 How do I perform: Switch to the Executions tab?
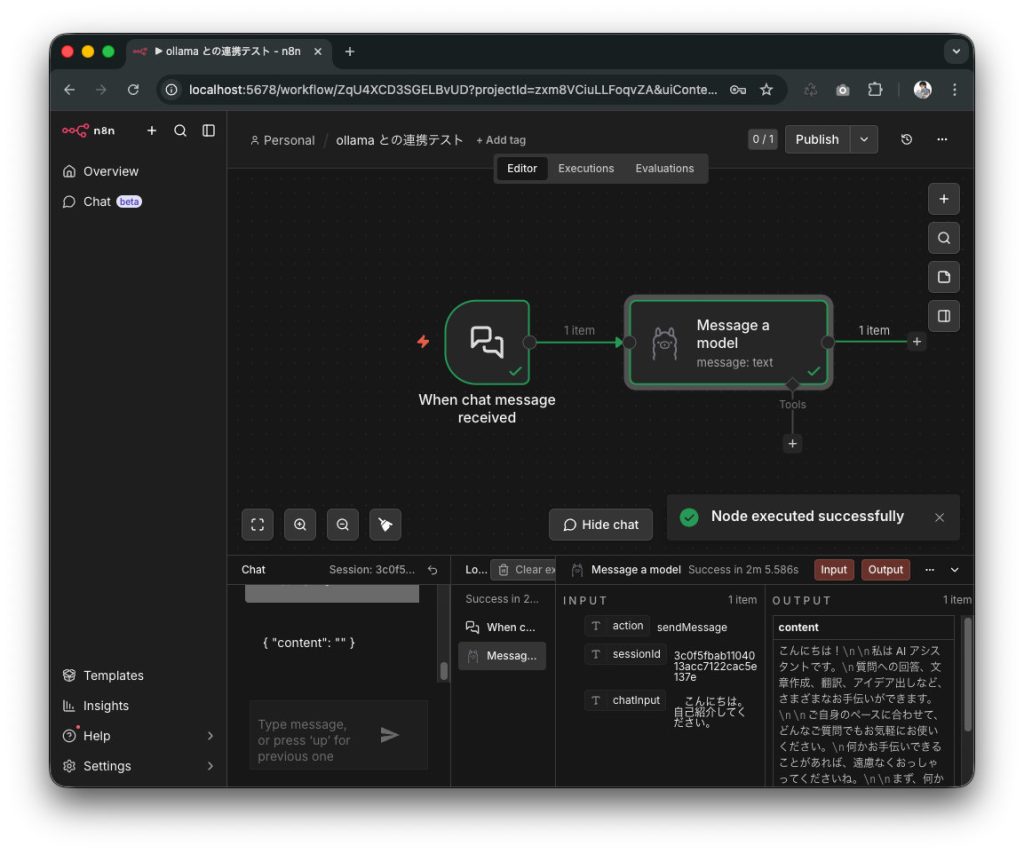coord(585,168)
